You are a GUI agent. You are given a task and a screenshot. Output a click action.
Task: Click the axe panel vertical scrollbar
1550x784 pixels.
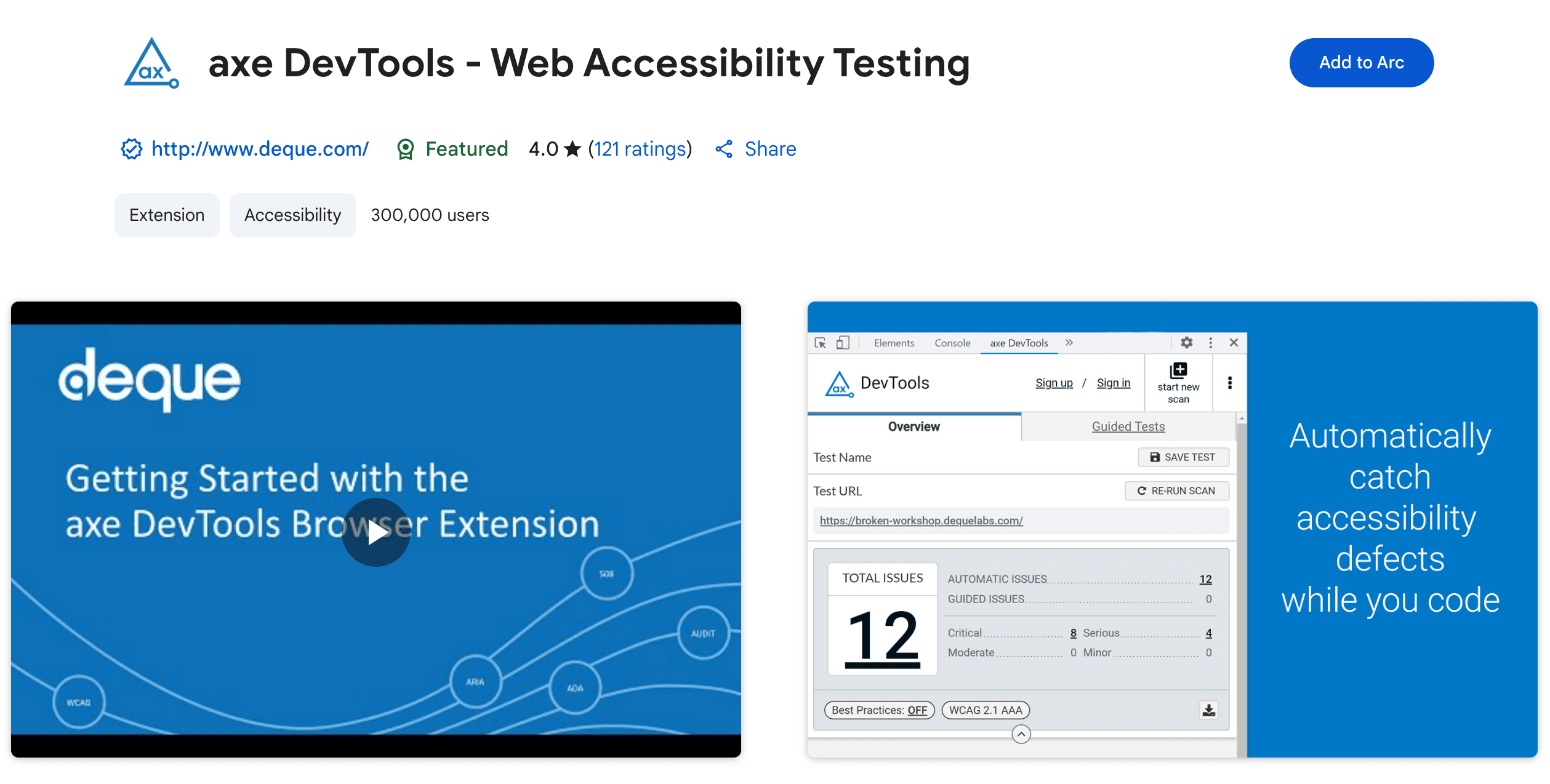coord(1242,585)
